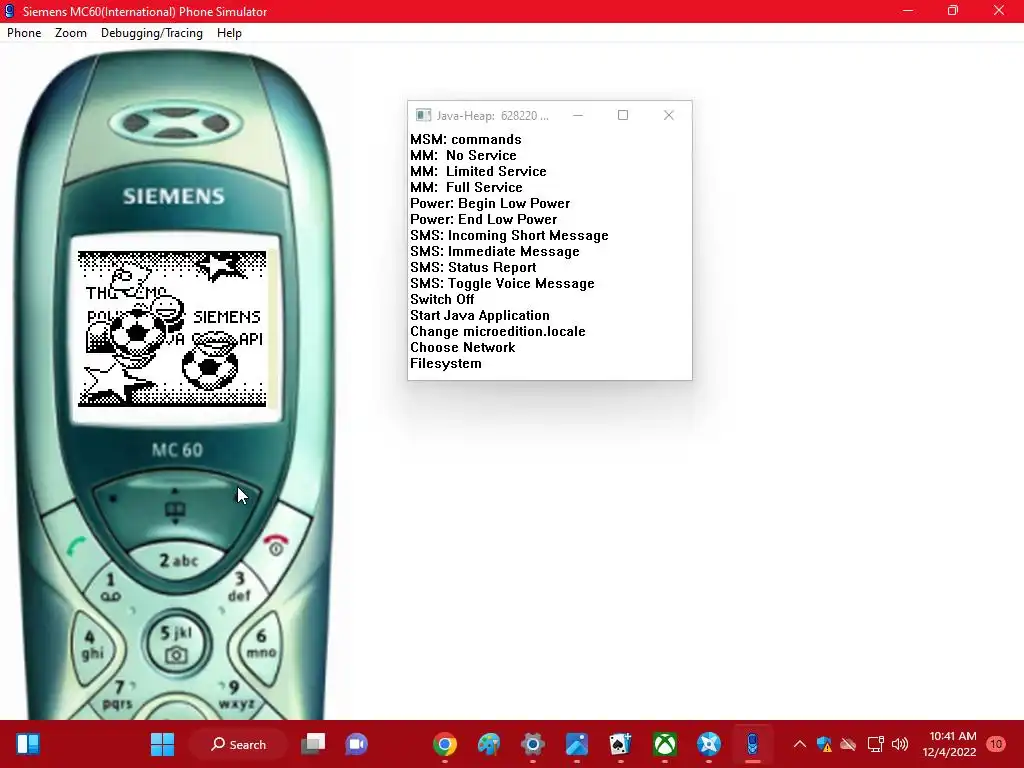1024x768 pixels.
Task: Open the notification badge showing 10
Action: click(x=996, y=744)
